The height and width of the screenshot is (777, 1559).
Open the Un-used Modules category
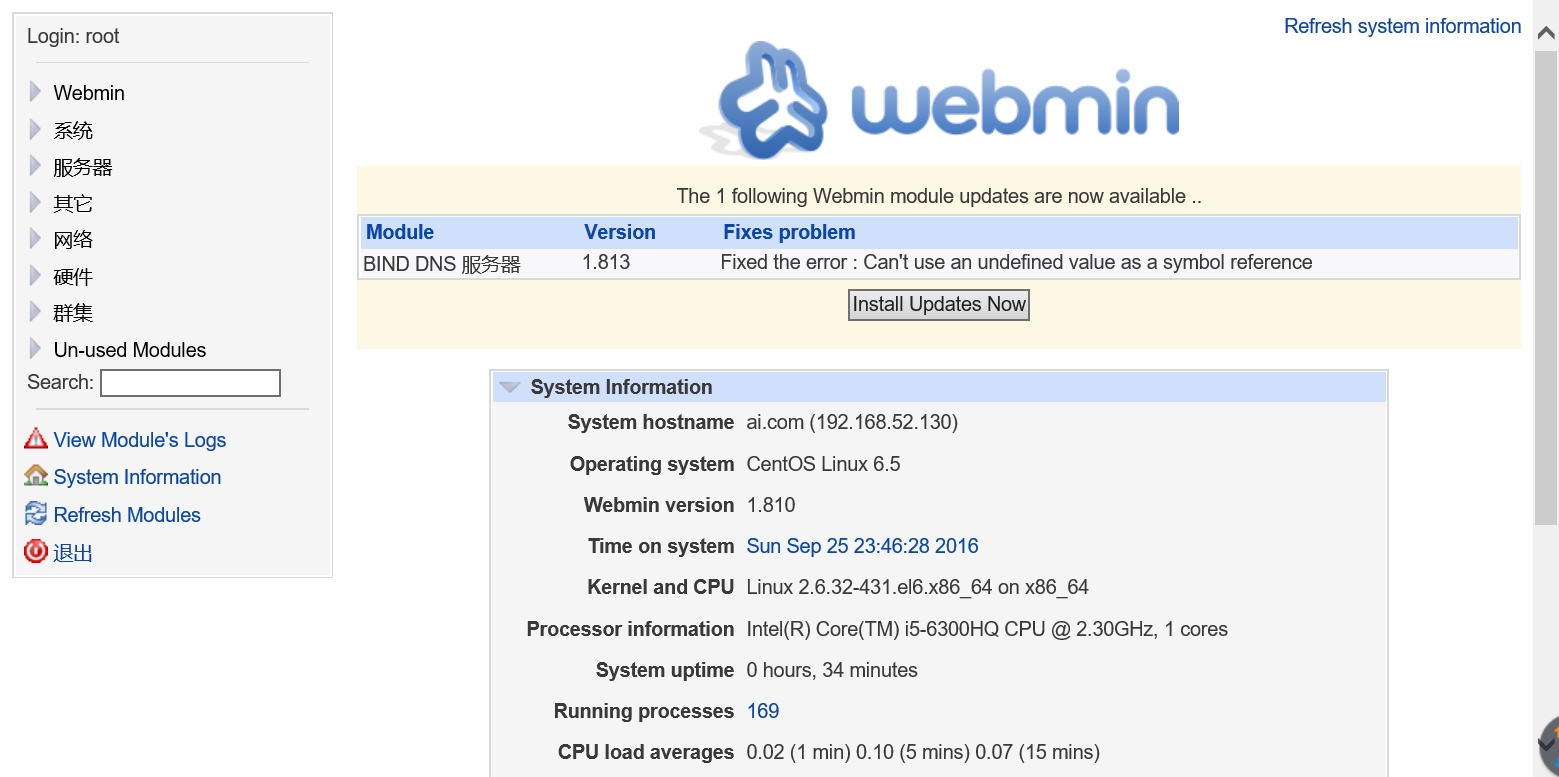point(130,350)
